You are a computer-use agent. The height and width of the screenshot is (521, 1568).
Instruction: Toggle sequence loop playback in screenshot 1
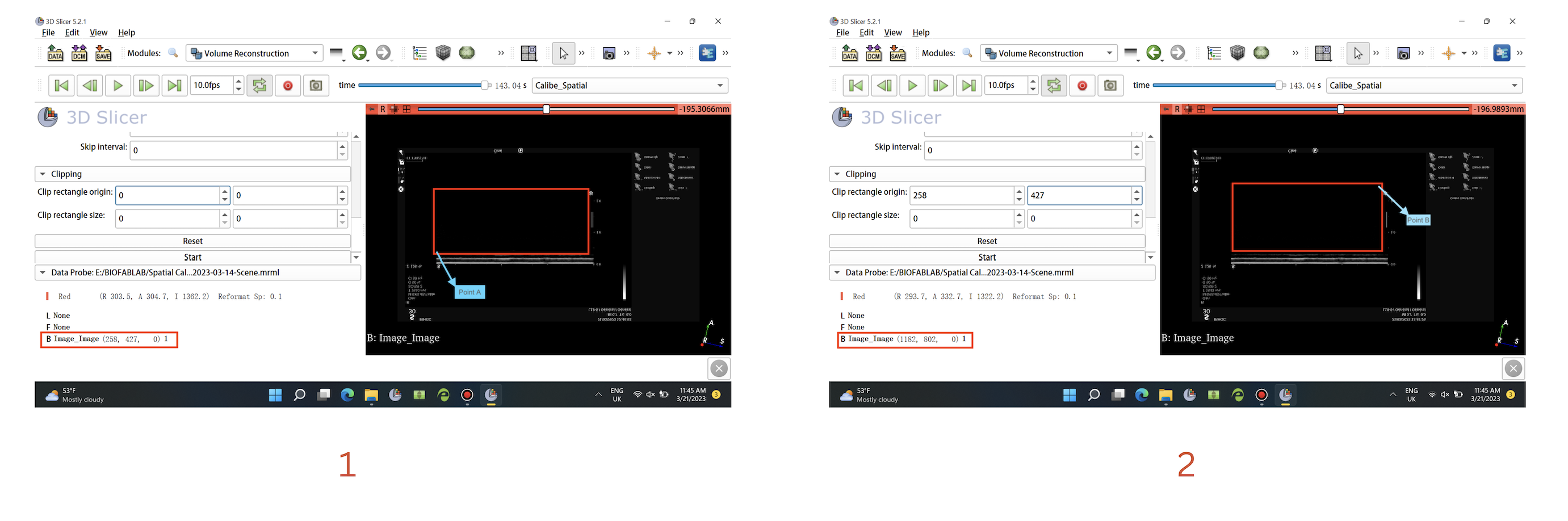point(260,86)
